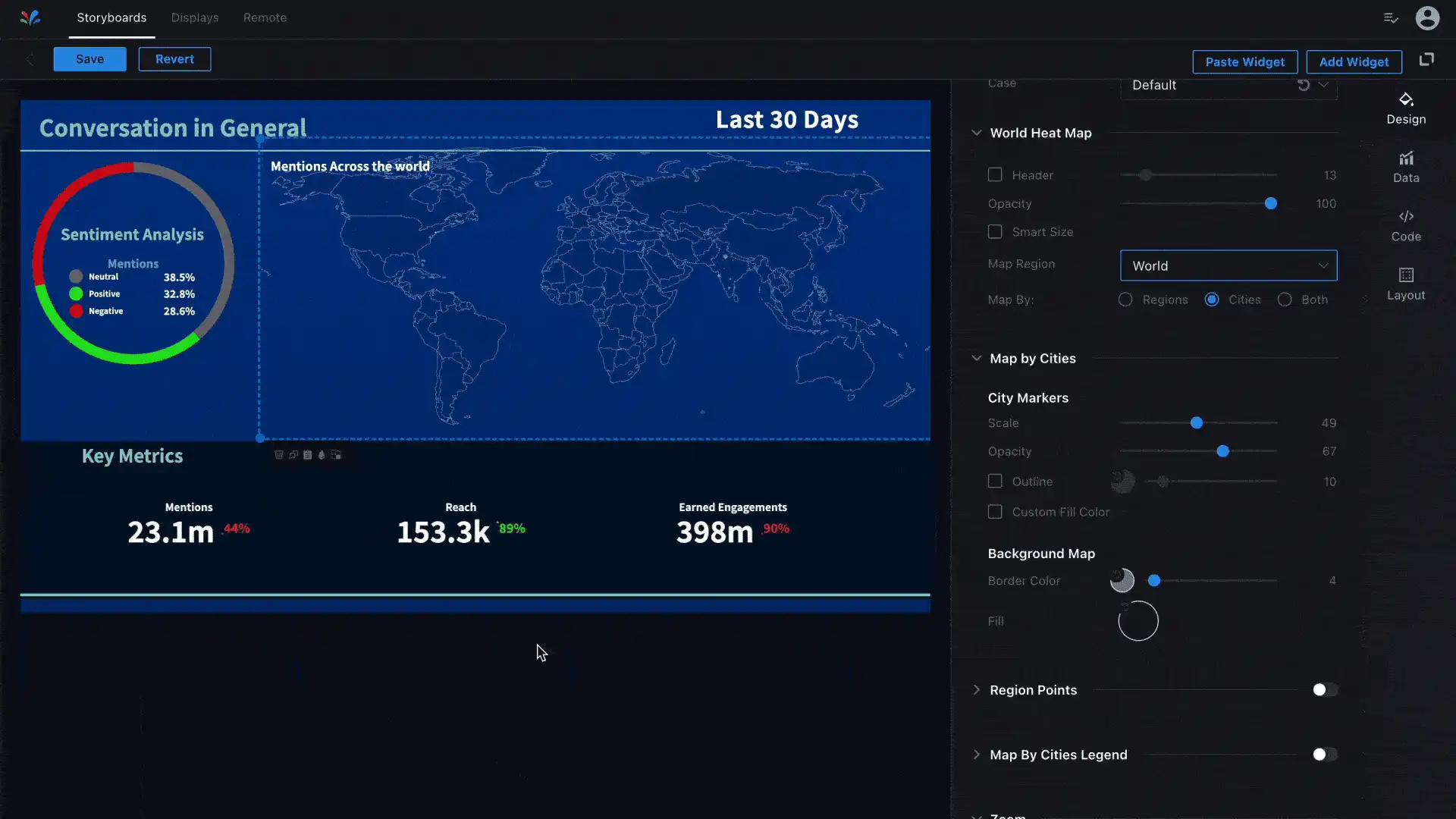Click the Add Widget button
The image size is (1456, 819).
point(1353,62)
